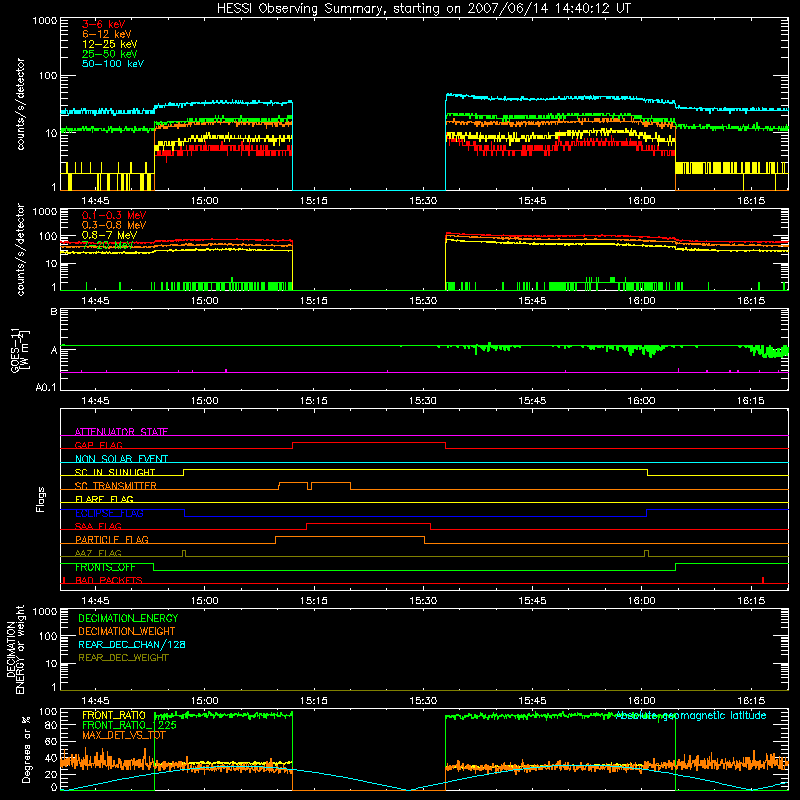Select the FLARE_FLAG label
The height and width of the screenshot is (800, 800).
coord(104,499)
